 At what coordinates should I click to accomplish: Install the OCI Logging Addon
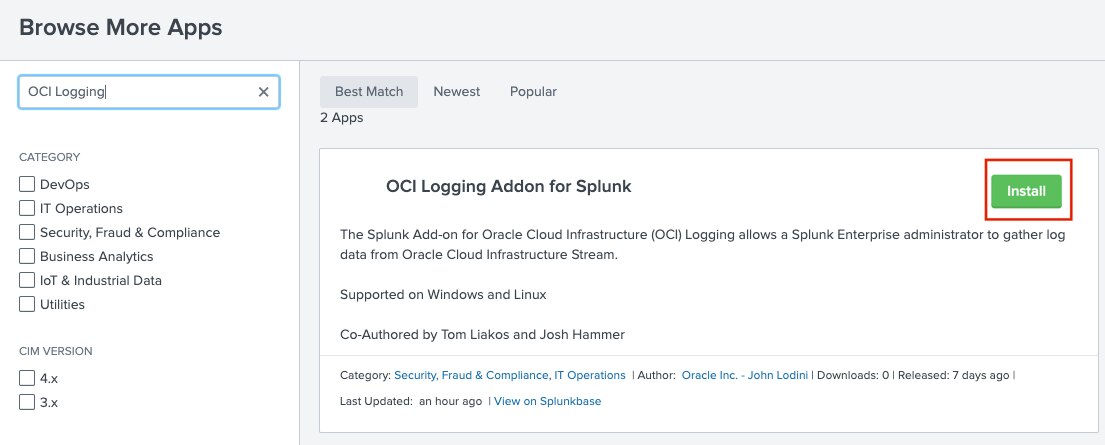pyautogui.click(x=1026, y=191)
